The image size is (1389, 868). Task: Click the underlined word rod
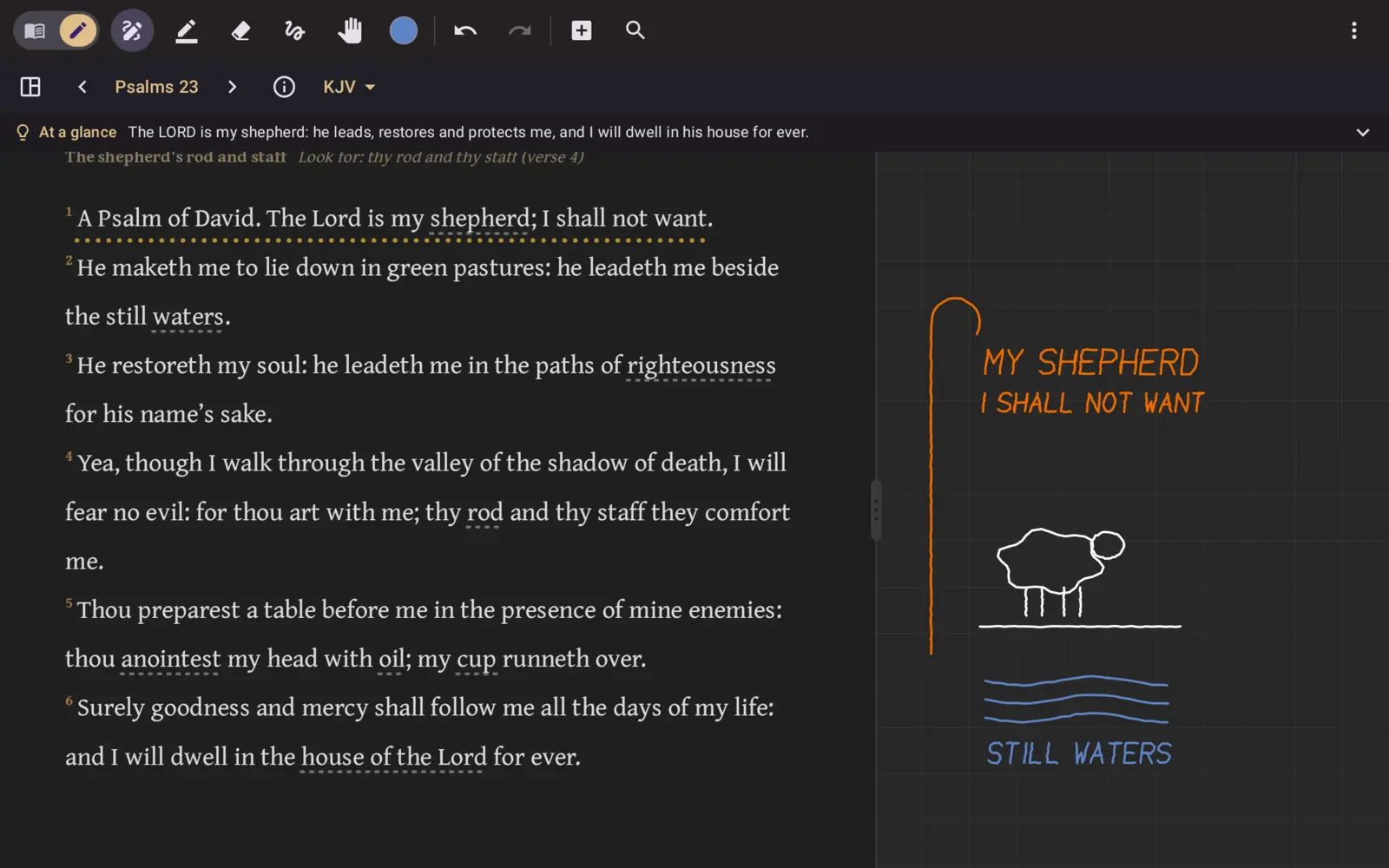click(x=484, y=512)
